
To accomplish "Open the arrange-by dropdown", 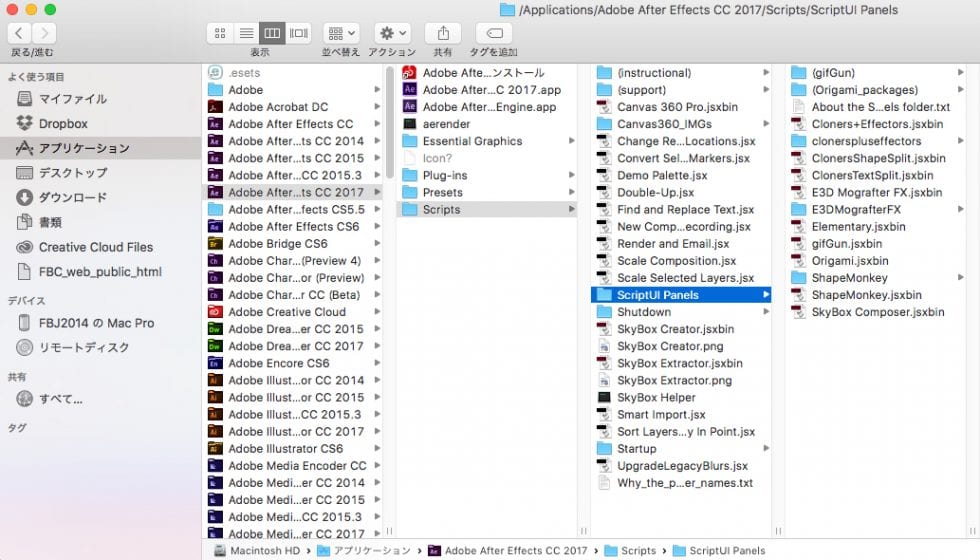I will point(341,33).
